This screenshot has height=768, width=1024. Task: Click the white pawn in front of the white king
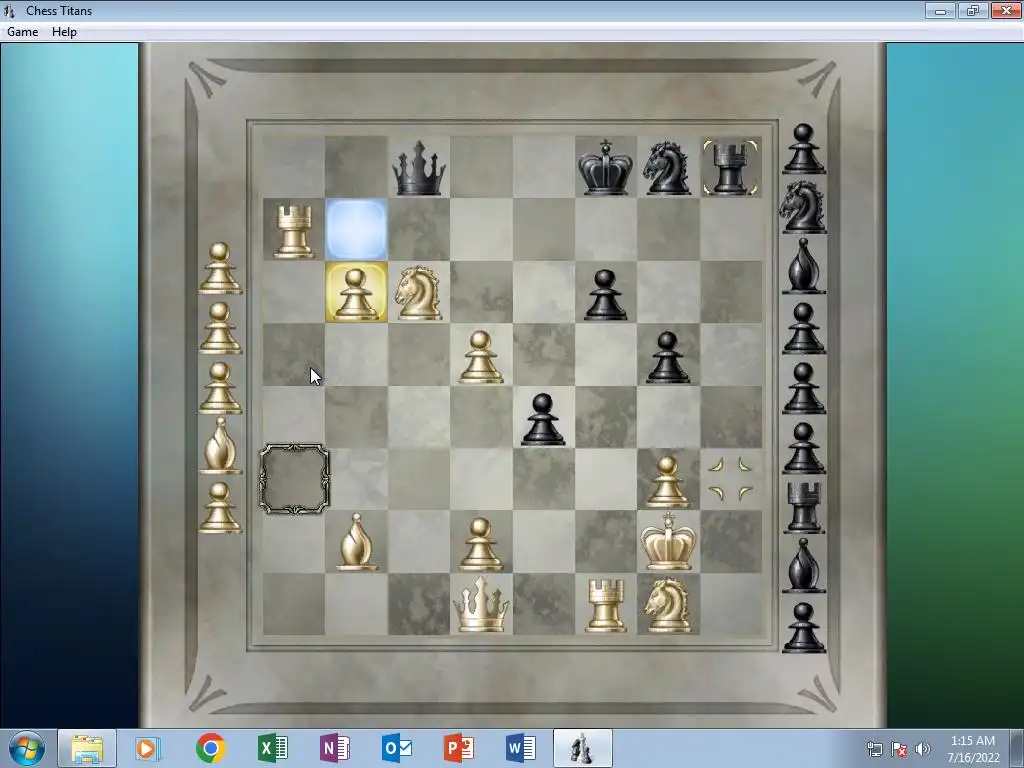click(667, 482)
